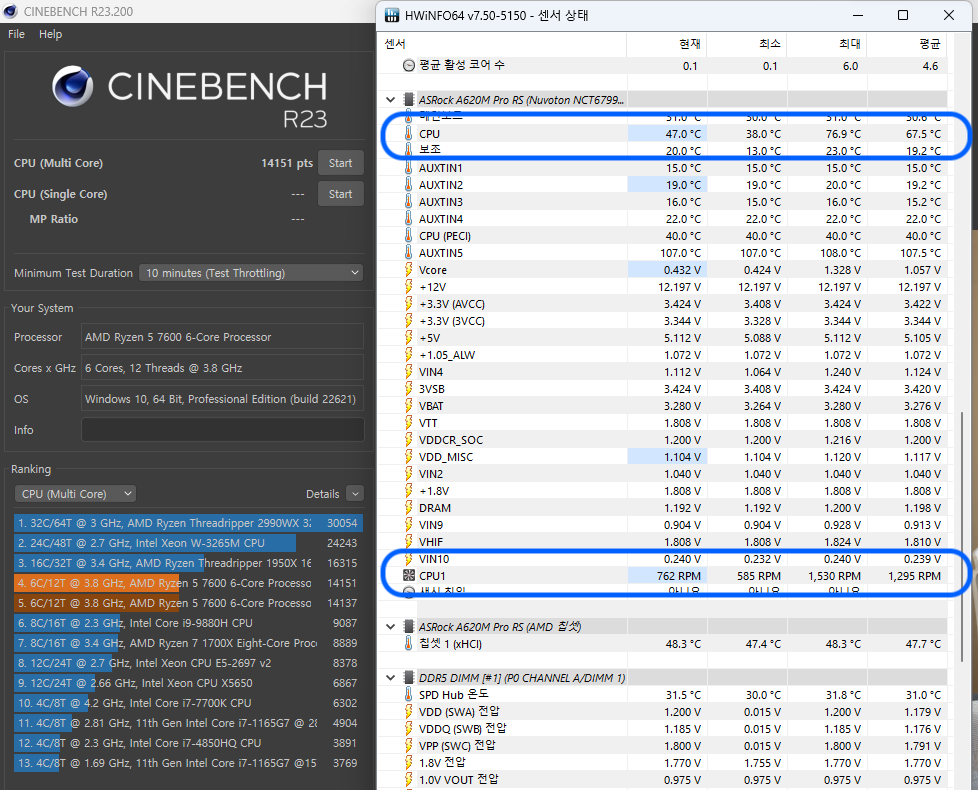This screenshot has width=978, height=790.
Task: Click the AUXTIN4 thermometer icon
Action: 409,219
